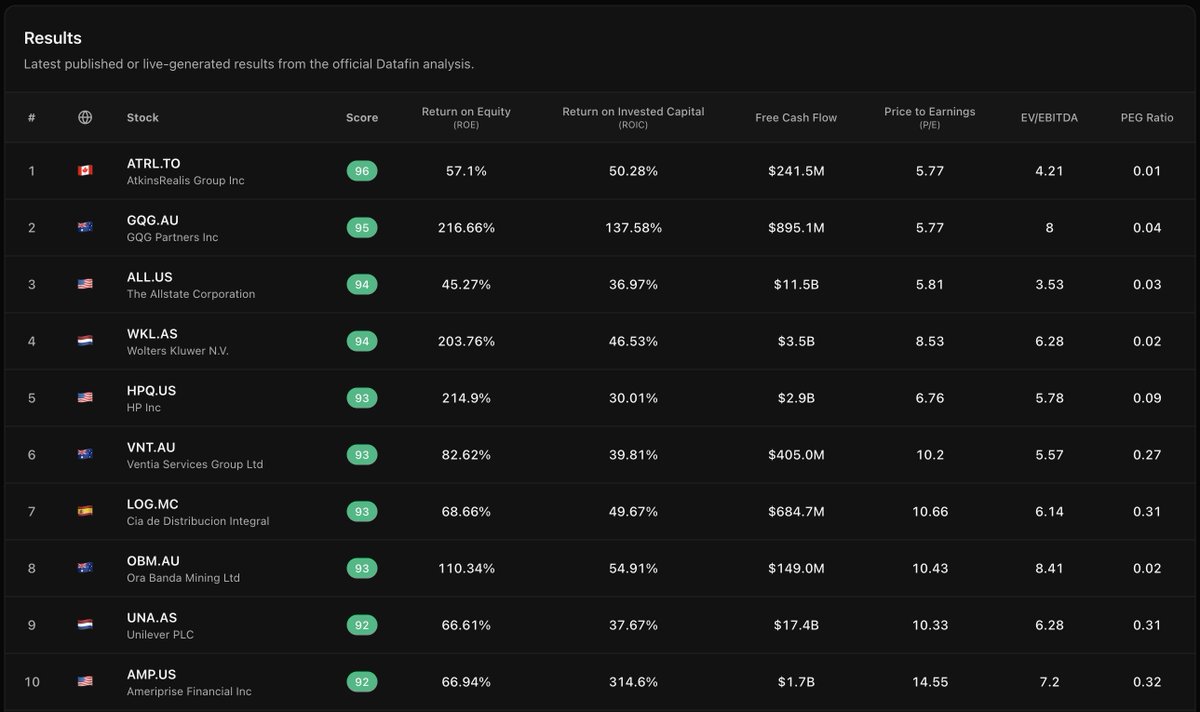
Task: Click the Canada flag in ATRL.TO row
Action: click(85, 171)
